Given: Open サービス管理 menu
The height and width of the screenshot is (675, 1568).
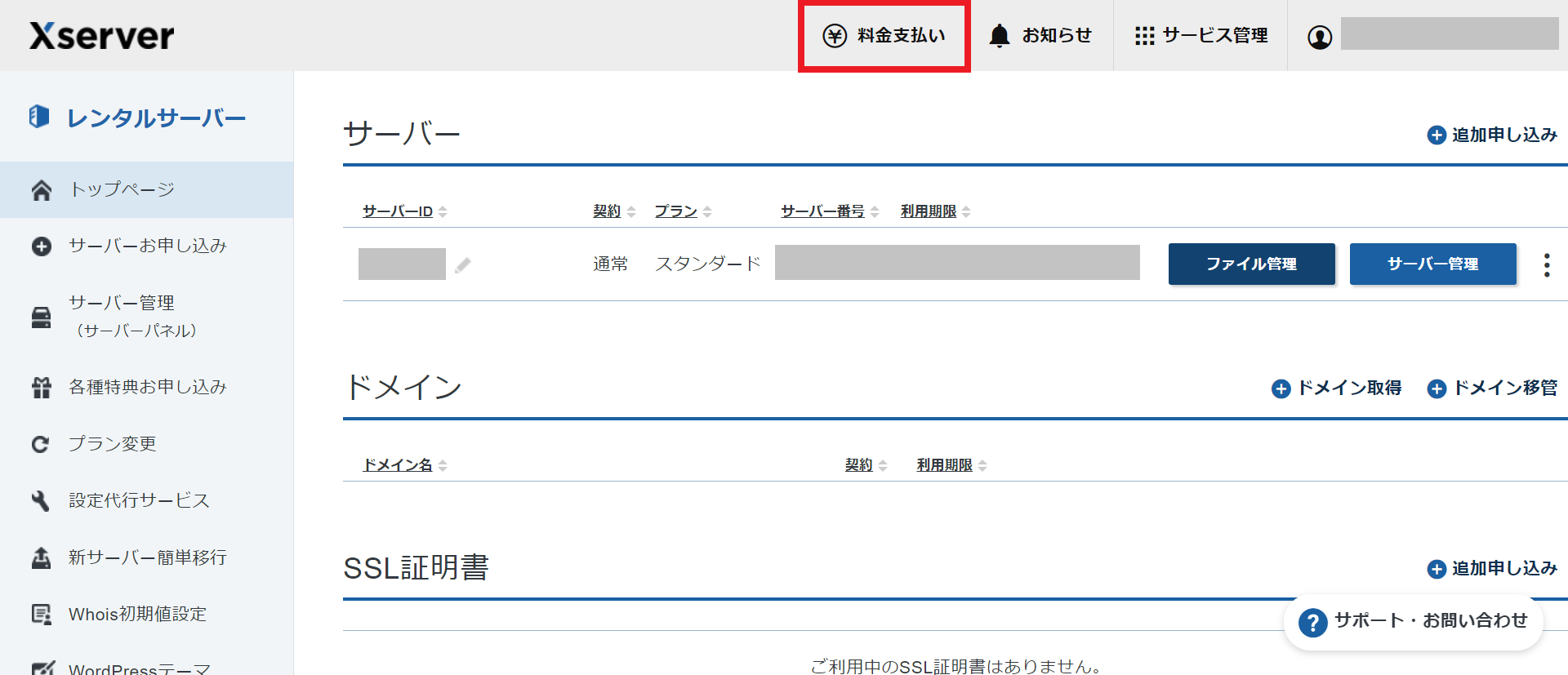Looking at the screenshot, I should [1200, 36].
